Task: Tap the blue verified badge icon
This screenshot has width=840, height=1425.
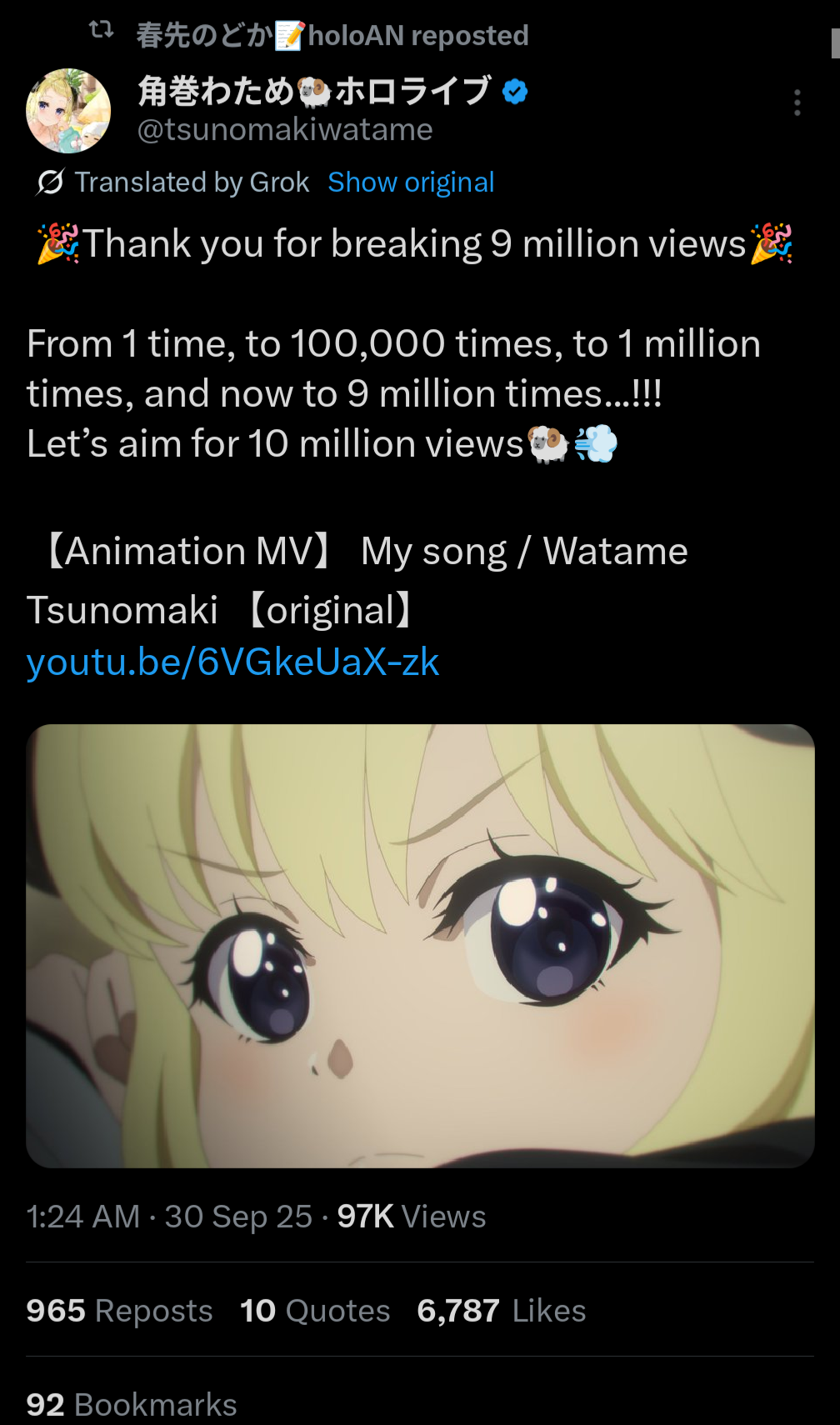Action: coord(515,92)
